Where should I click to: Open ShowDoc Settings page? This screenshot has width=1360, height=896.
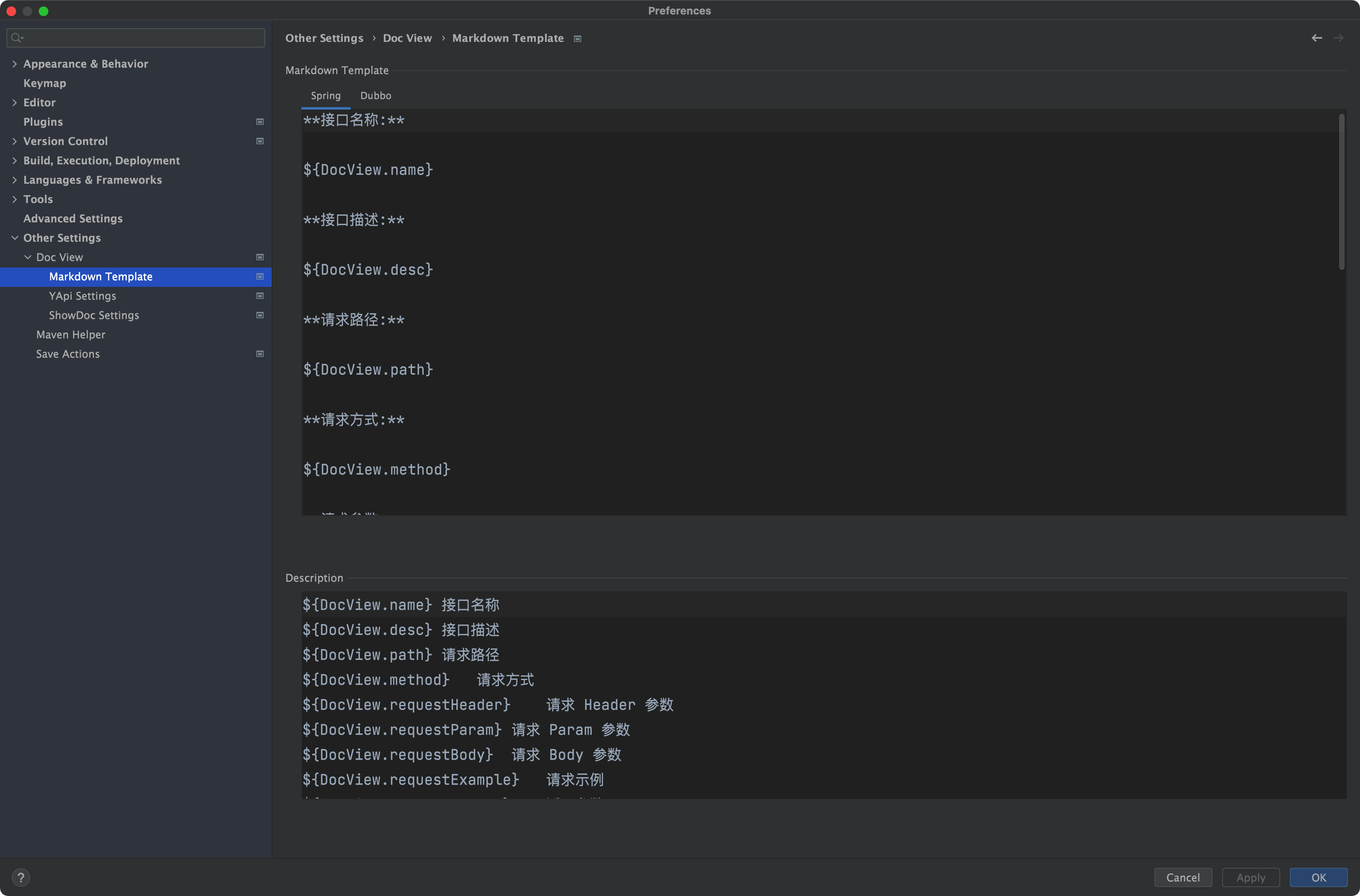click(94, 315)
